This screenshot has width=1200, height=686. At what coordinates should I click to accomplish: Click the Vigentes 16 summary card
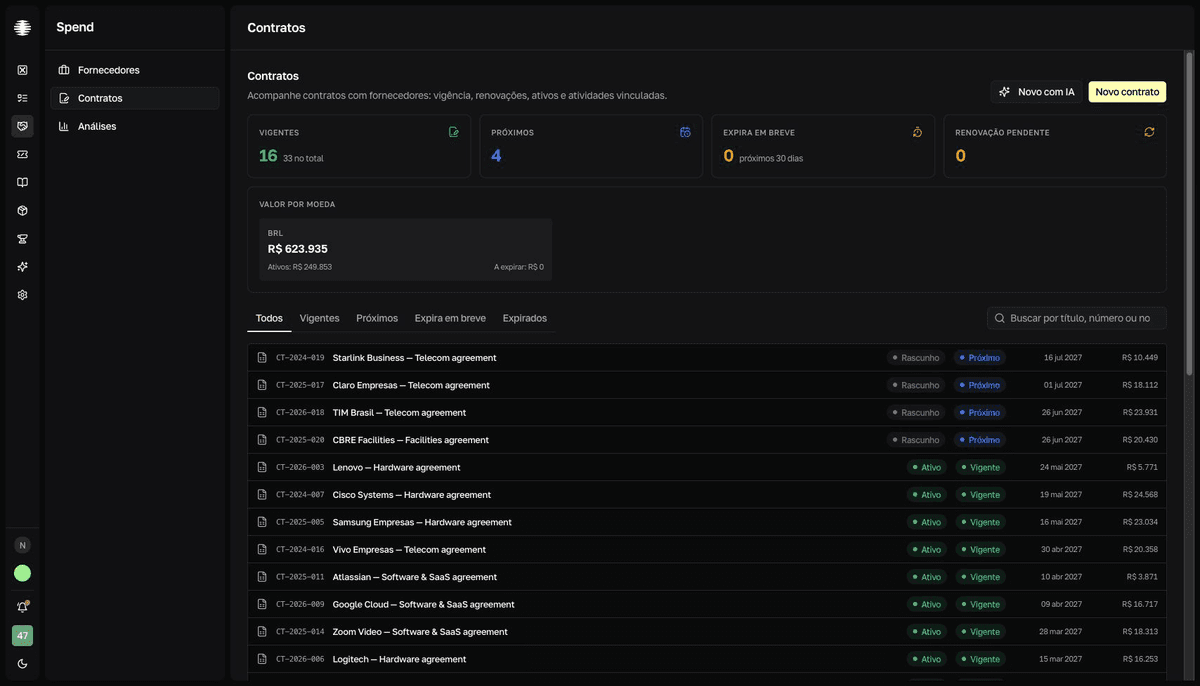coord(359,146)
